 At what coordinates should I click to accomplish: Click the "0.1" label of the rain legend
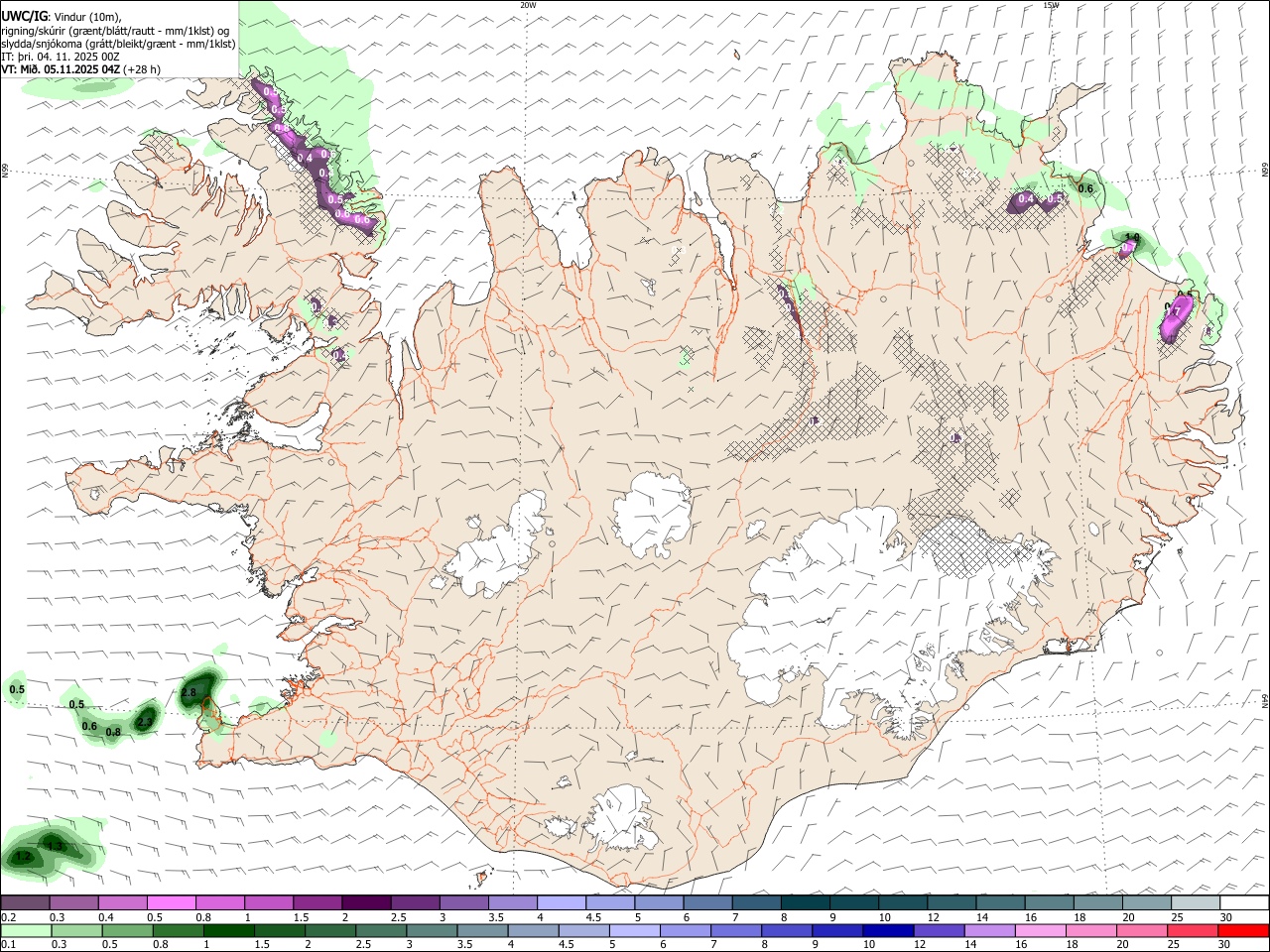point(10,944)
